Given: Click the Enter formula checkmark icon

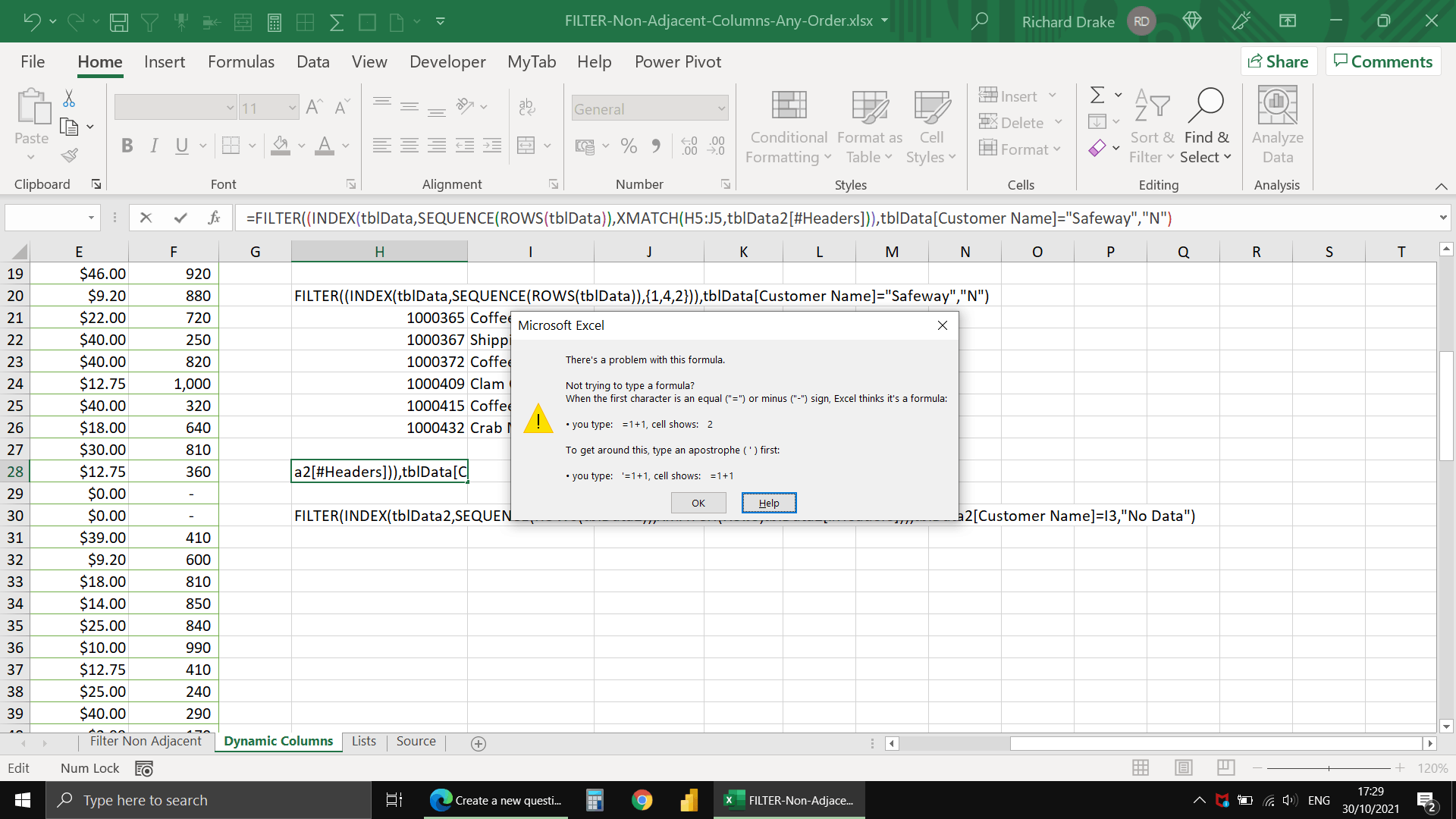Looking at the screenshot, I should 180,218.
